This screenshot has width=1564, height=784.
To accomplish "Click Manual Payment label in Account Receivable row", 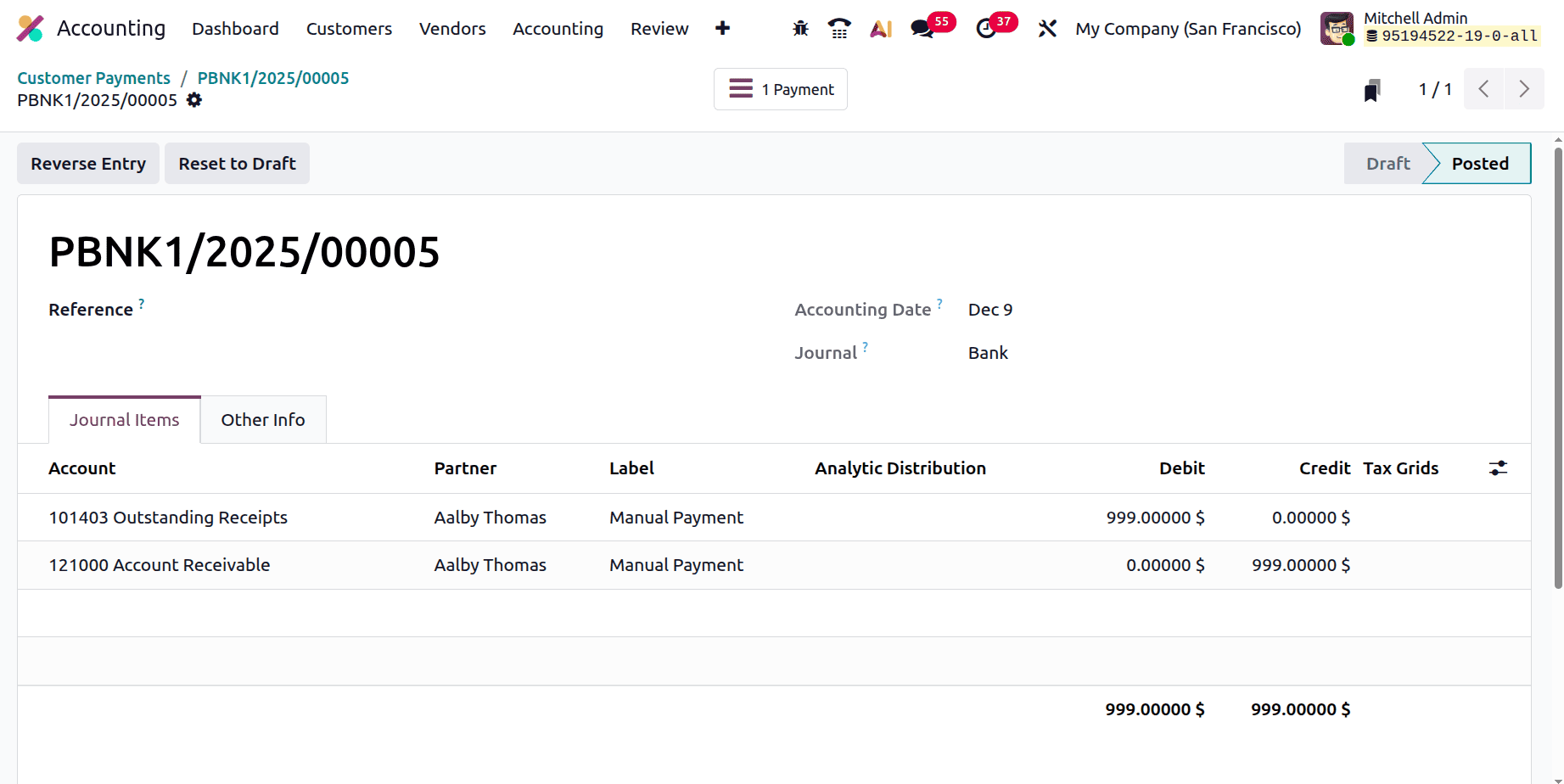I will tap(676, 565).
